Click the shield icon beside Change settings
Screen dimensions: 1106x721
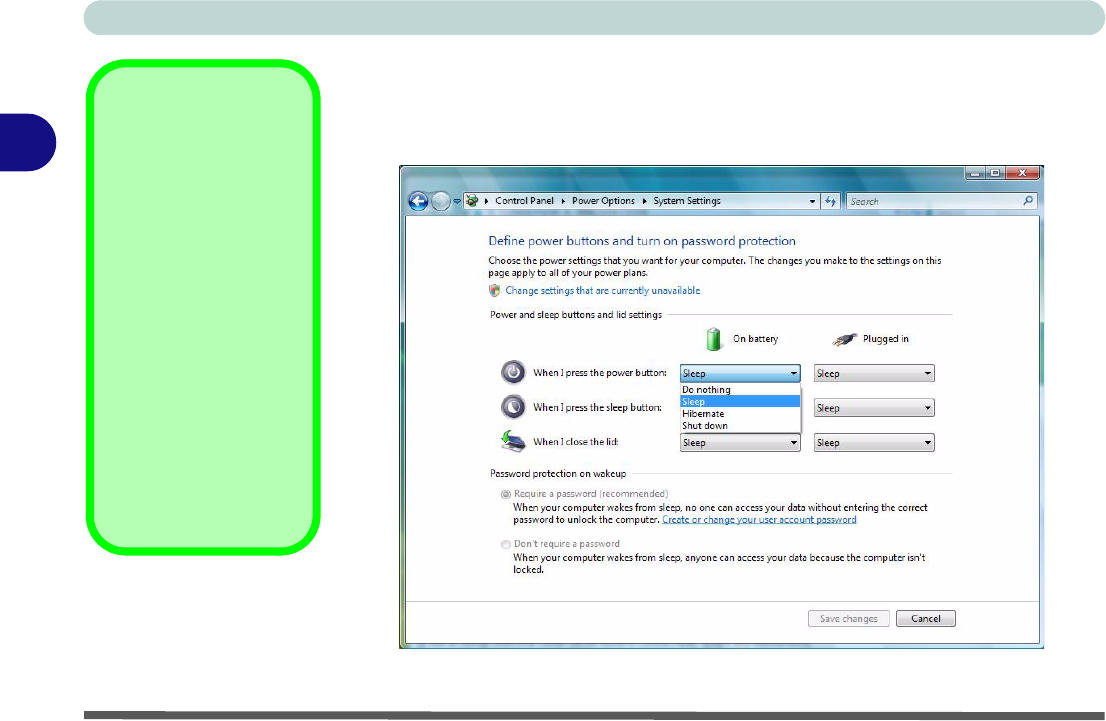click(x=494, y=291)
